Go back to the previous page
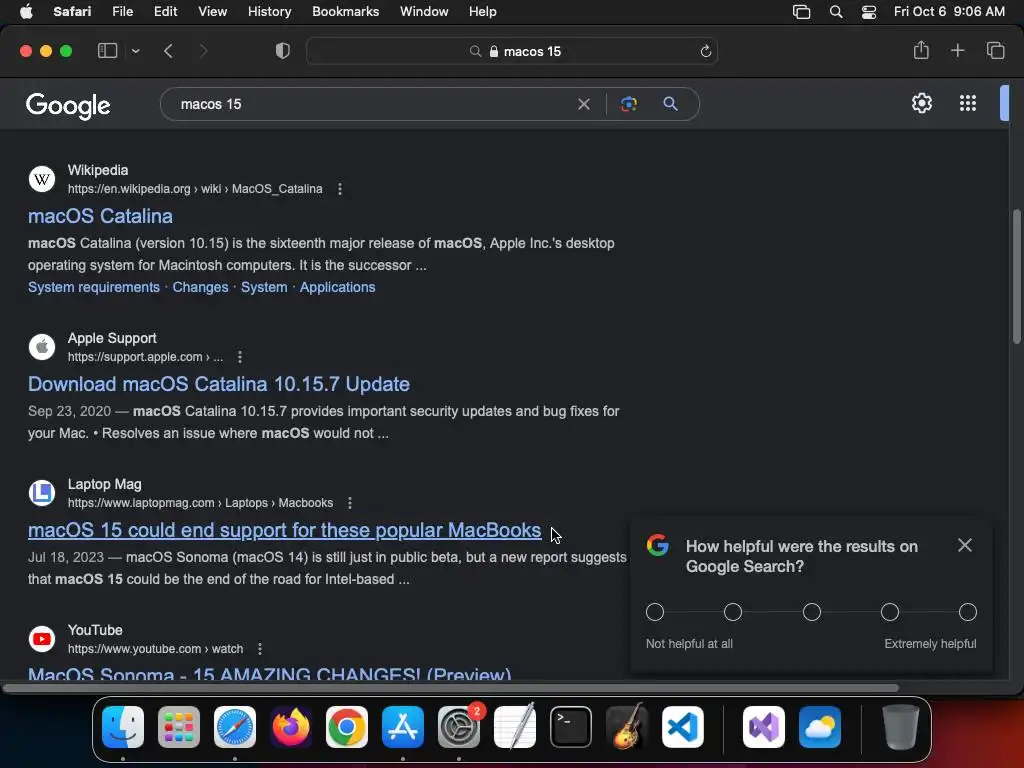The width and height of the screenshot is (1024, 768). [168, 51]
